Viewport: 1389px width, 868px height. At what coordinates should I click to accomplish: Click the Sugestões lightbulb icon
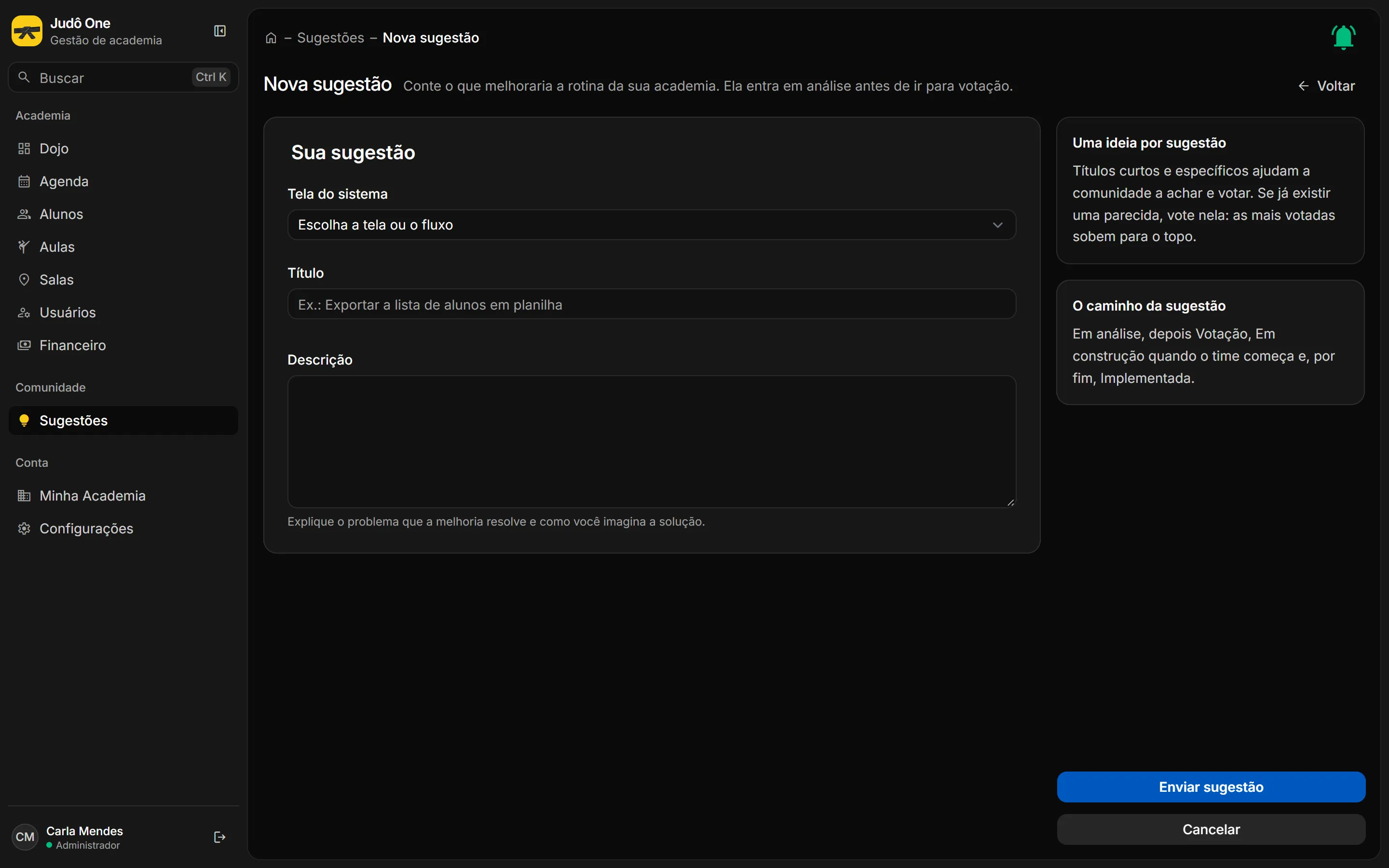coord(24,421)
